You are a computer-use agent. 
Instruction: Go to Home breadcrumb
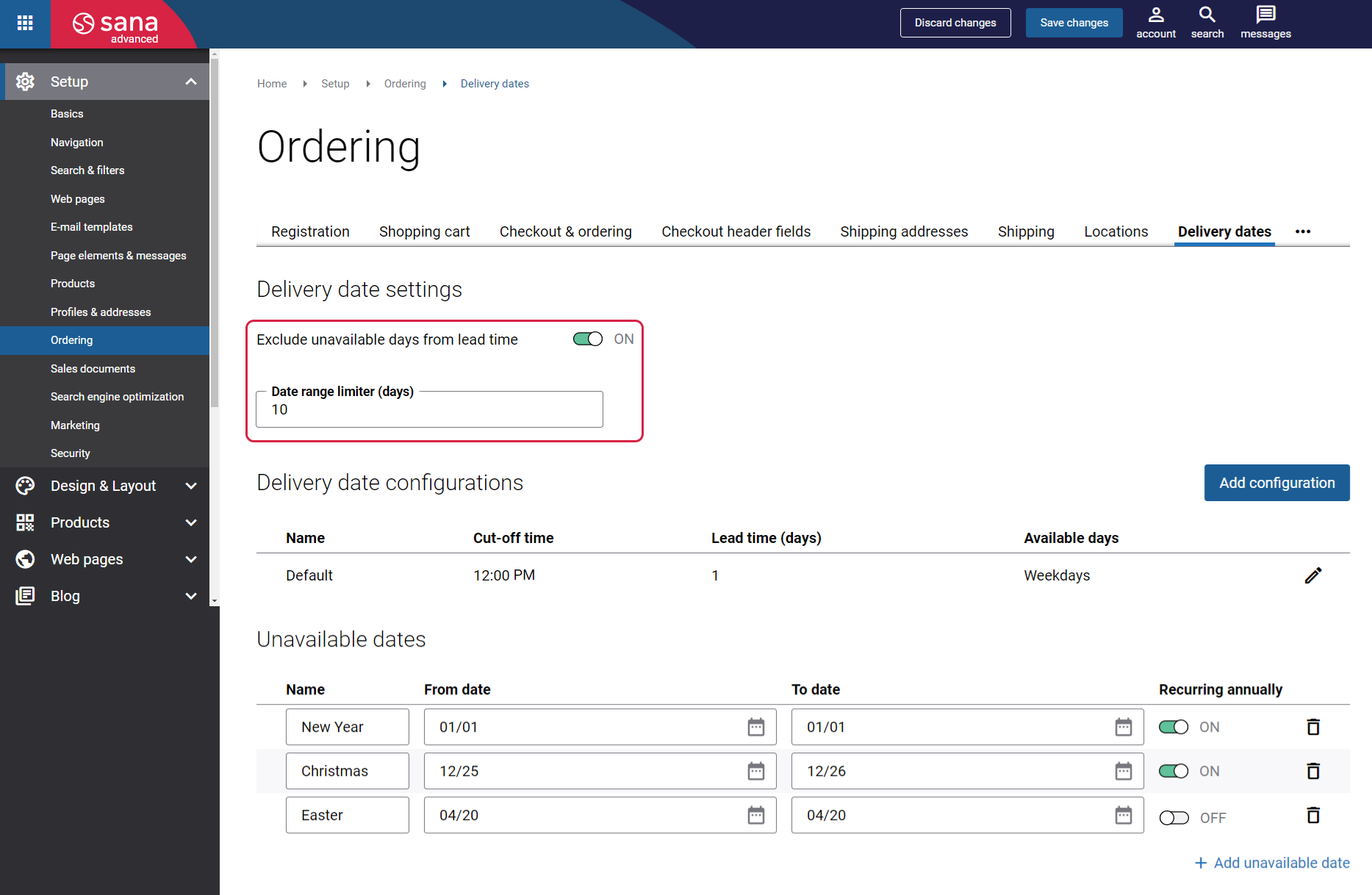click(272, 84)
